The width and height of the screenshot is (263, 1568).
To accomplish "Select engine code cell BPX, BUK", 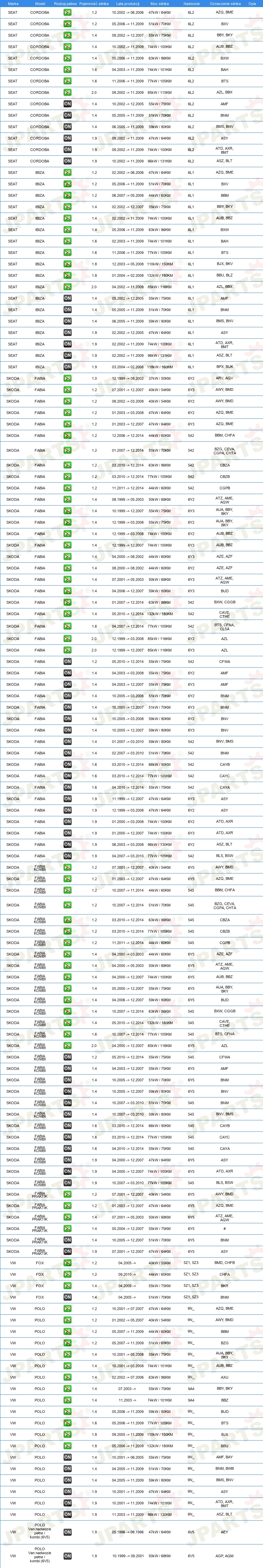I will click(x=225, y=367).
